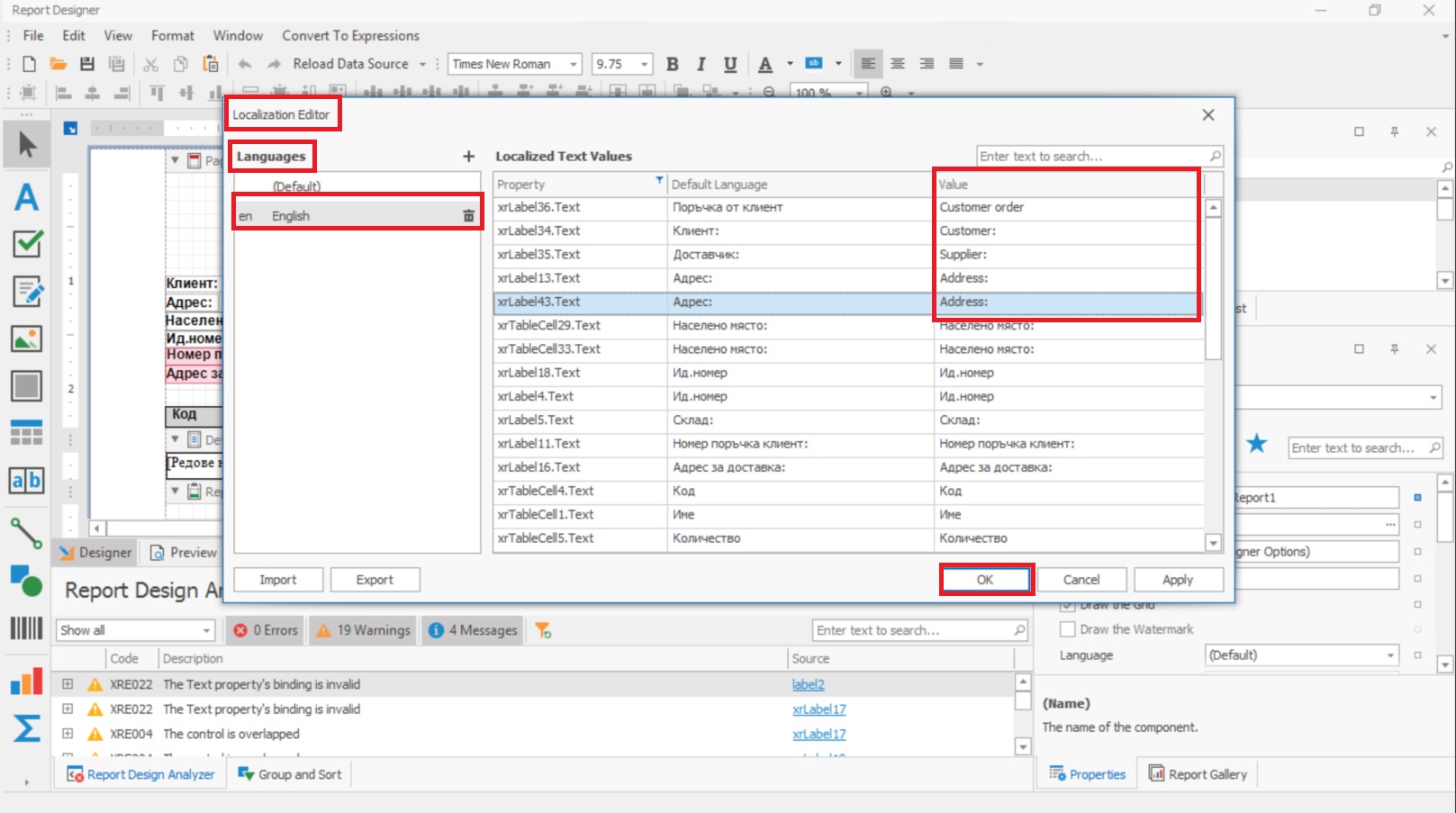The image size is (1456, 813).
Task: Select the English language row
Action: click(357, 216)
